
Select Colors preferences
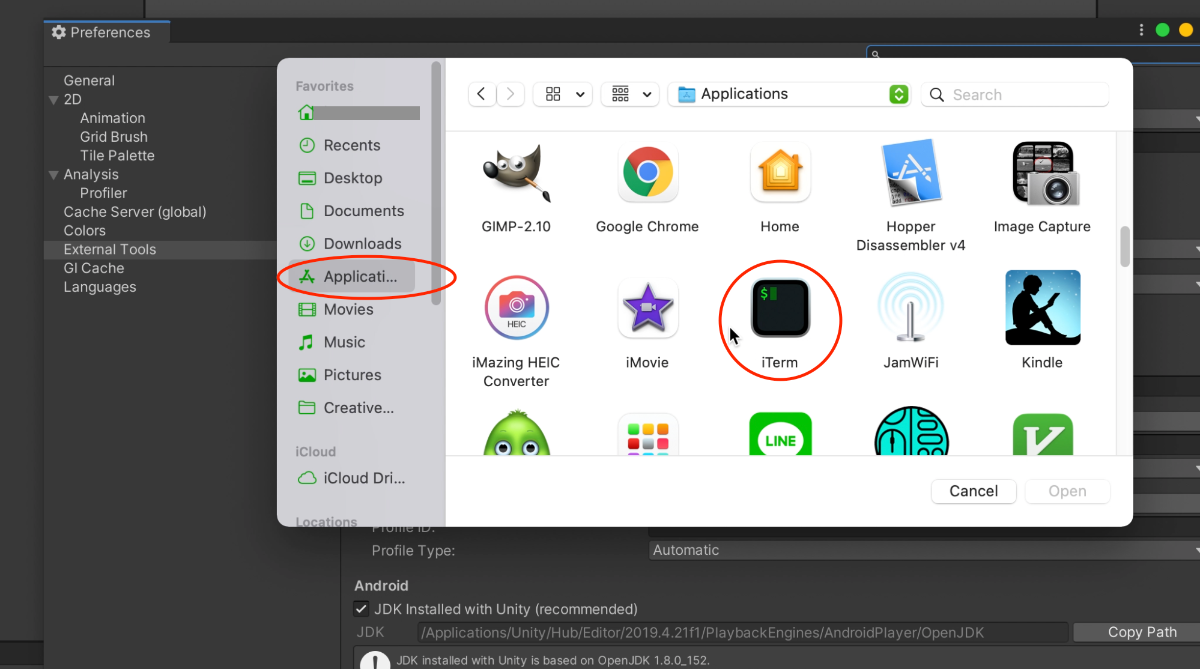[84, 231]
